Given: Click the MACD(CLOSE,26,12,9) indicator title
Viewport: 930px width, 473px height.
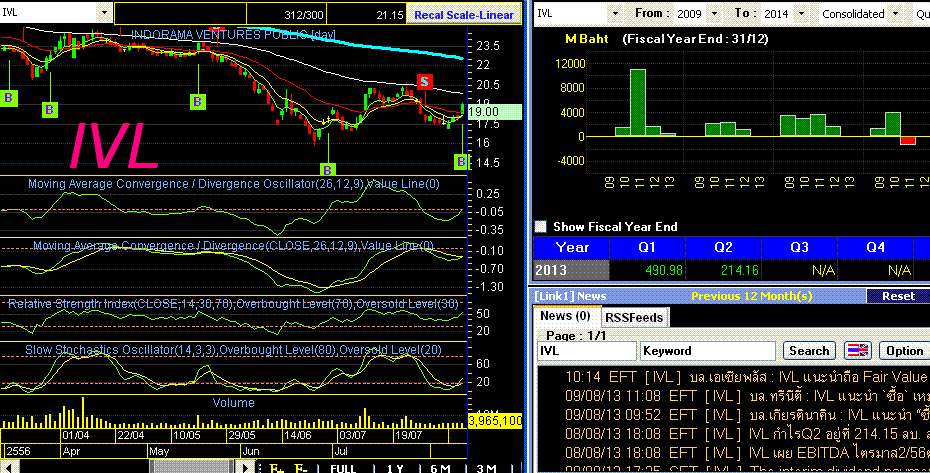Looking at the screenshot, I should [x=234, y=246].
